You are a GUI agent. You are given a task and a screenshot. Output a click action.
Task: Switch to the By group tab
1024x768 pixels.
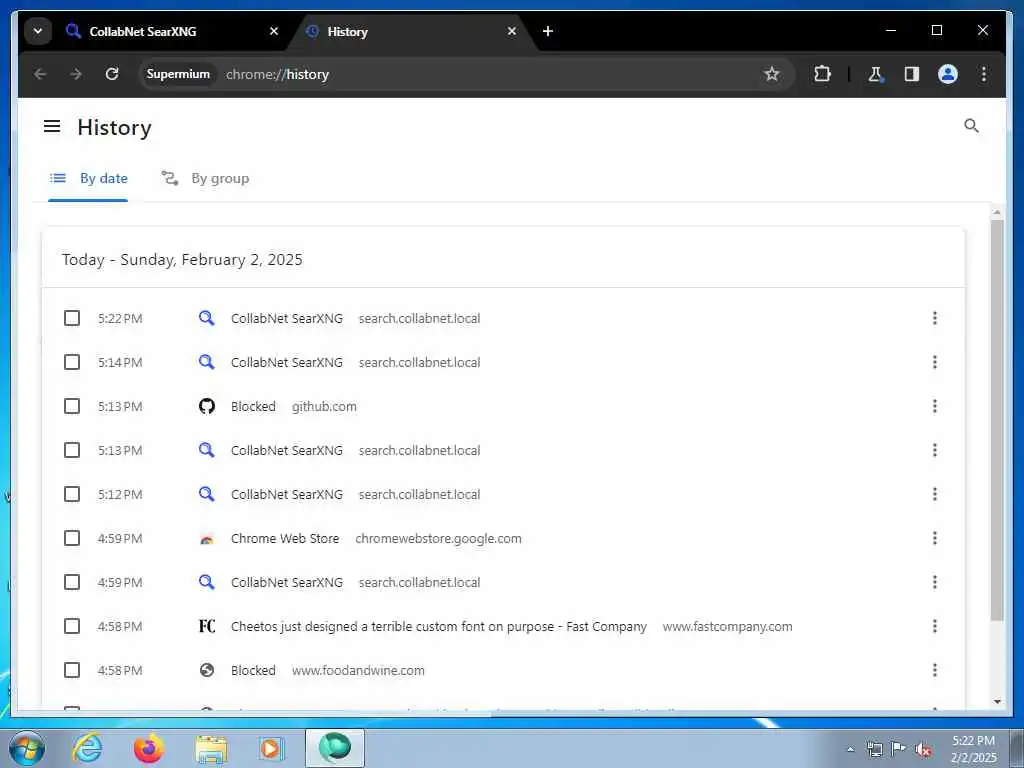(206, 178)
